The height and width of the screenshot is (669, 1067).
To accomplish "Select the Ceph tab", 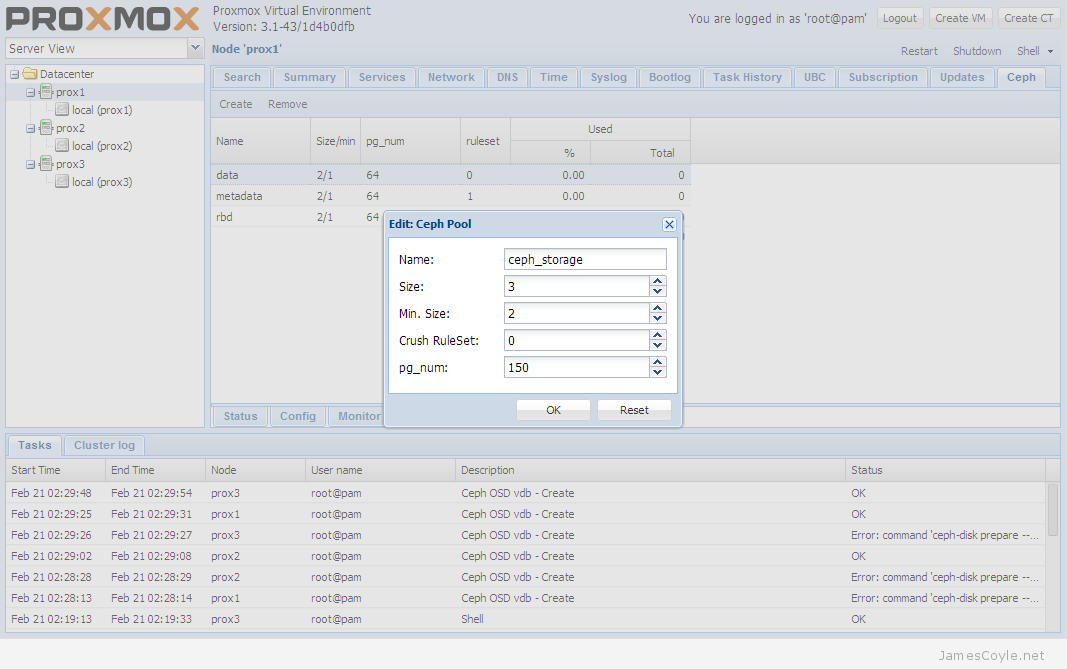I will pyautogui.click(x=1021, y=78).
